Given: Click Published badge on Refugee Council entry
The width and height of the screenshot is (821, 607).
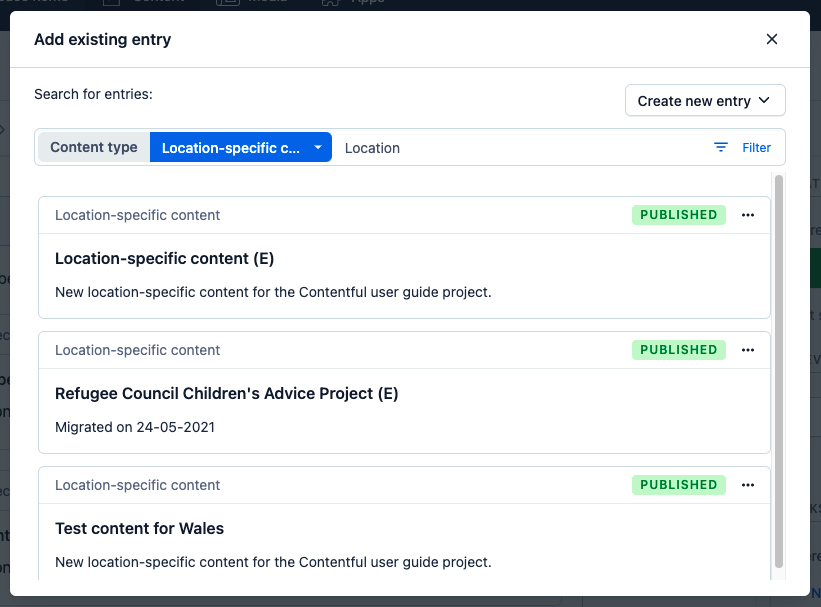Looking at the screenshot, I should click(x=678, y=350).
